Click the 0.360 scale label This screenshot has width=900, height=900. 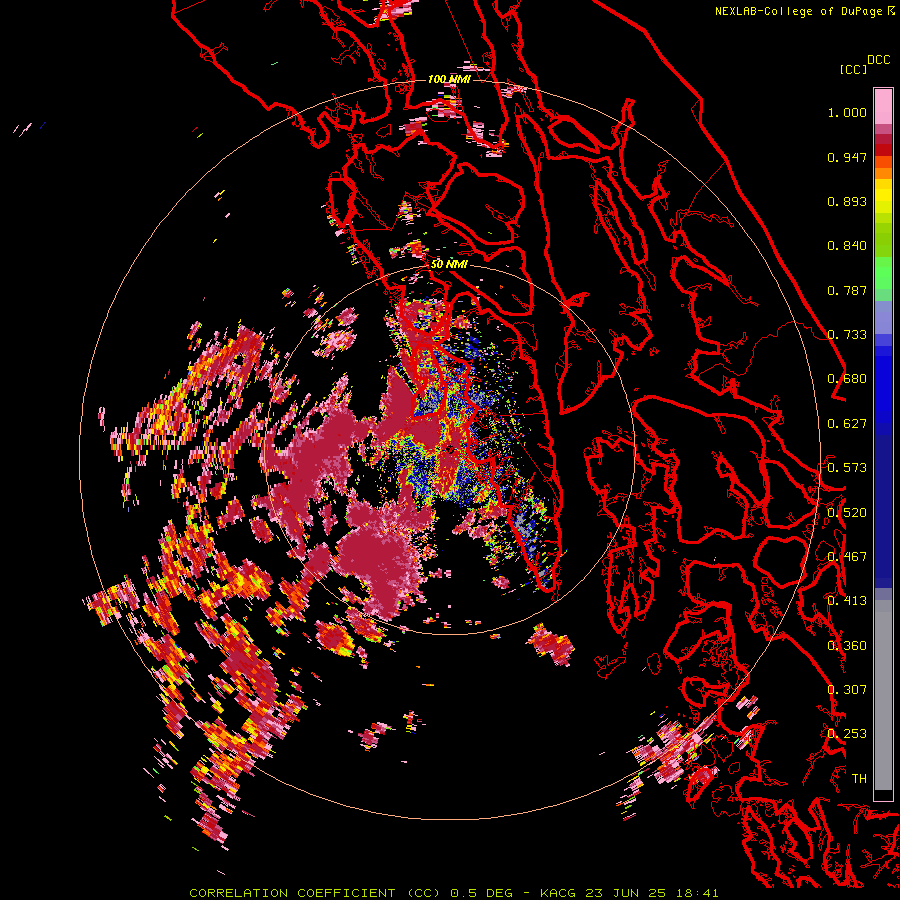point(847,646)
